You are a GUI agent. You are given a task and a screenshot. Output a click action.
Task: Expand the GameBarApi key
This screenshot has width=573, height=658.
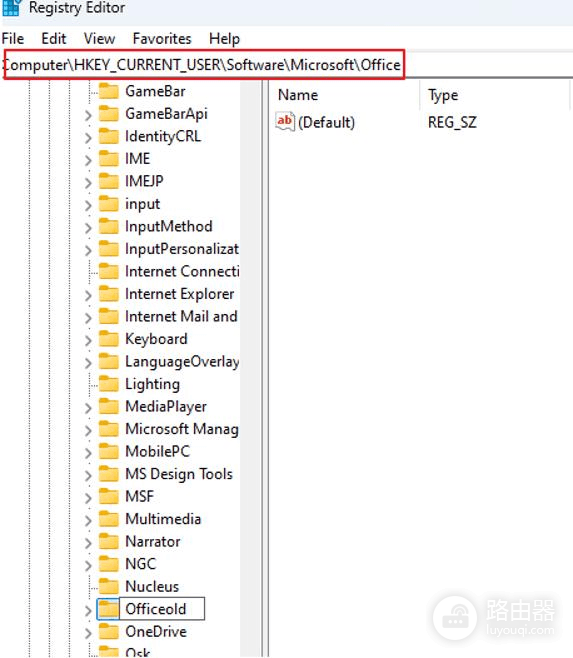(88, 115)
